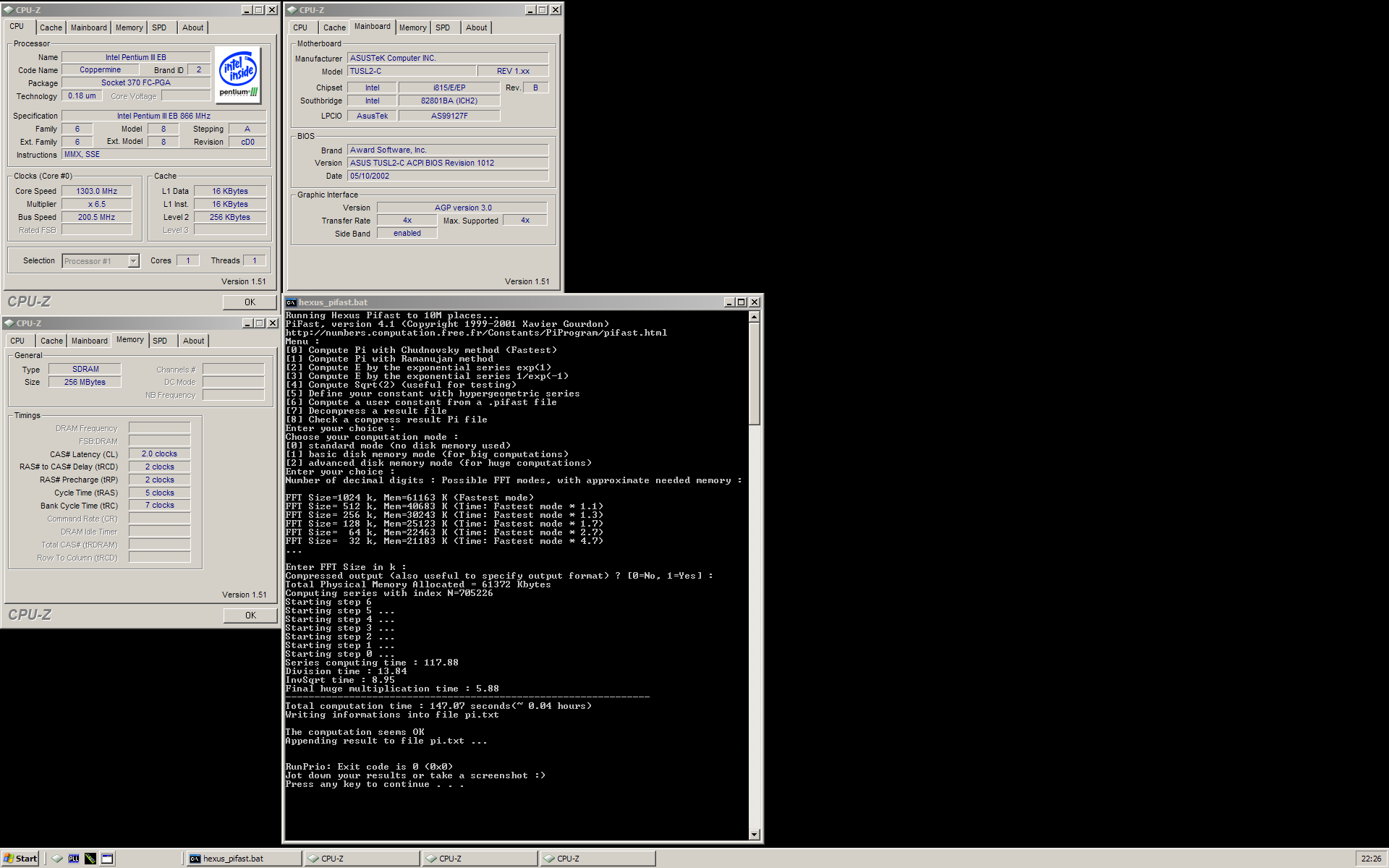
Task: Click the scroll down arrow in the console window
Action: click(x=754, y=834)
